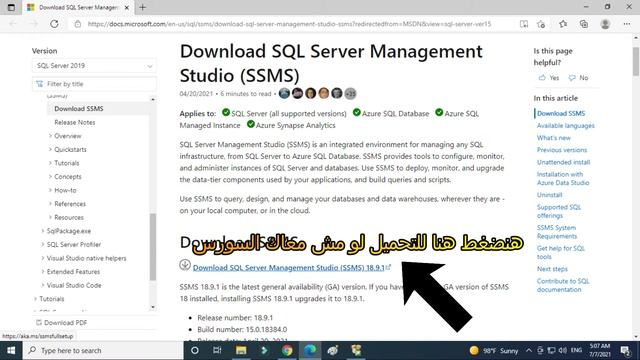
Task: Expand the Visual Studio Code node
Action: [43, 285]
